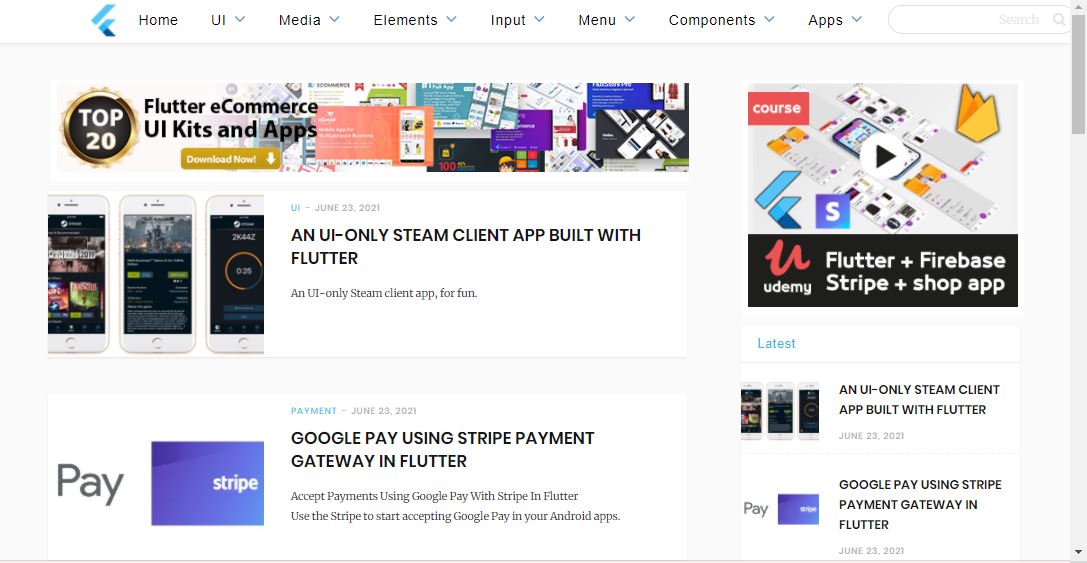The height and width of the screenshot is (563, 1087).
Task: Click the UI category tag on Steam article
Action: [296, 208]
